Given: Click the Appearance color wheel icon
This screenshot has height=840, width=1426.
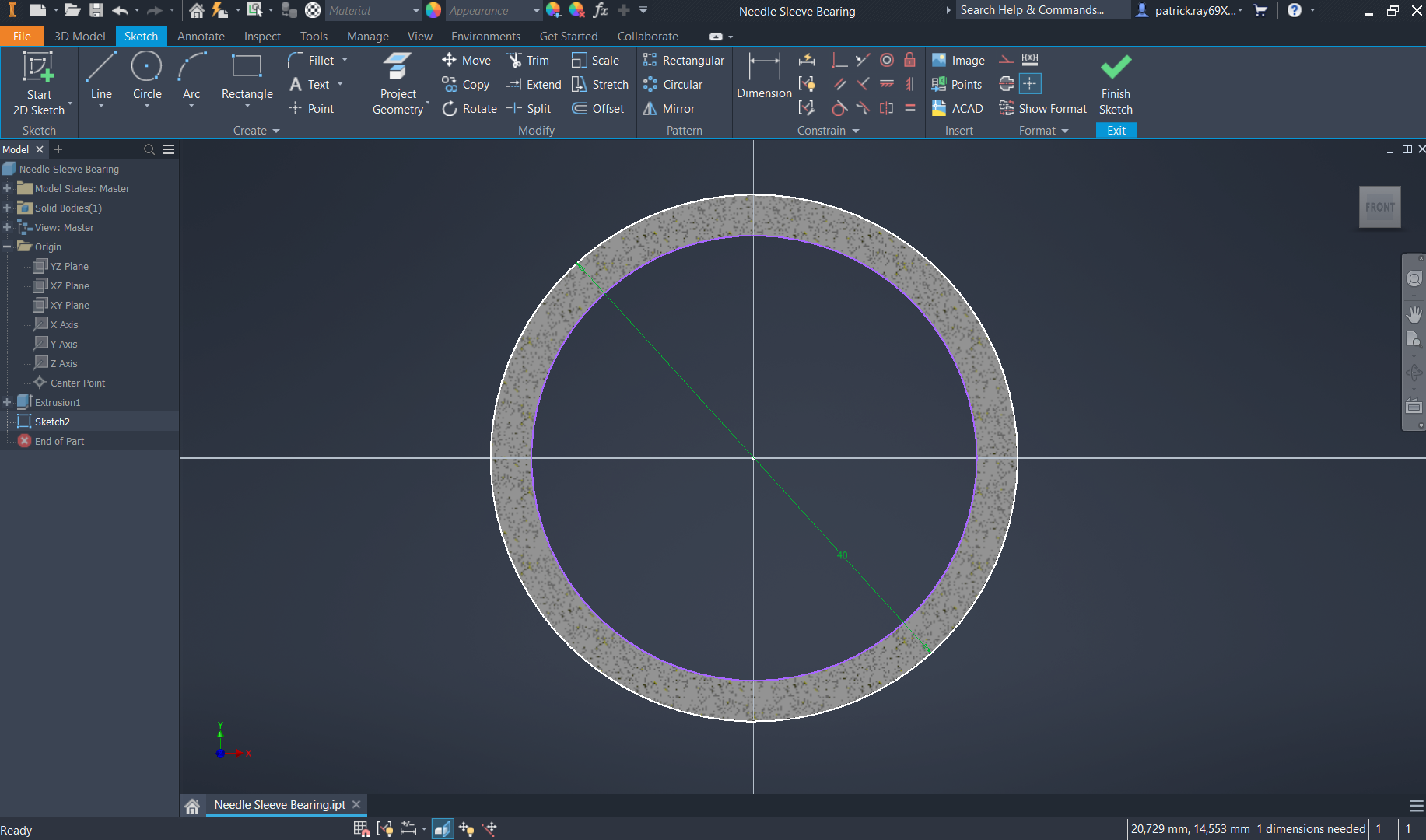Looking at the screenshot, I should (433, 10).
